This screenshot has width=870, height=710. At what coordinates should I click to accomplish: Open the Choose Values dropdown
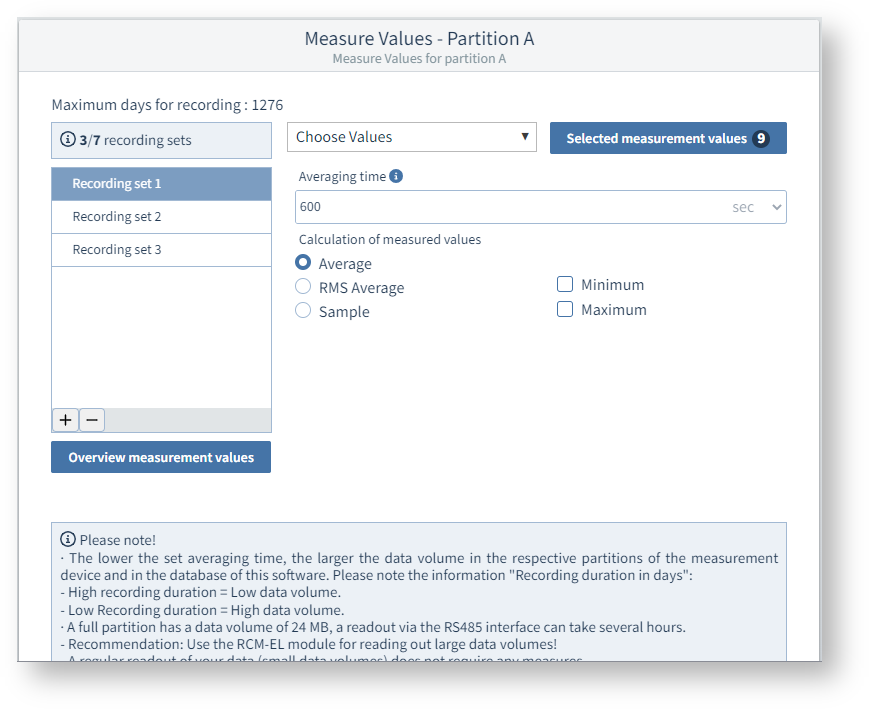[x=411, y=137]
